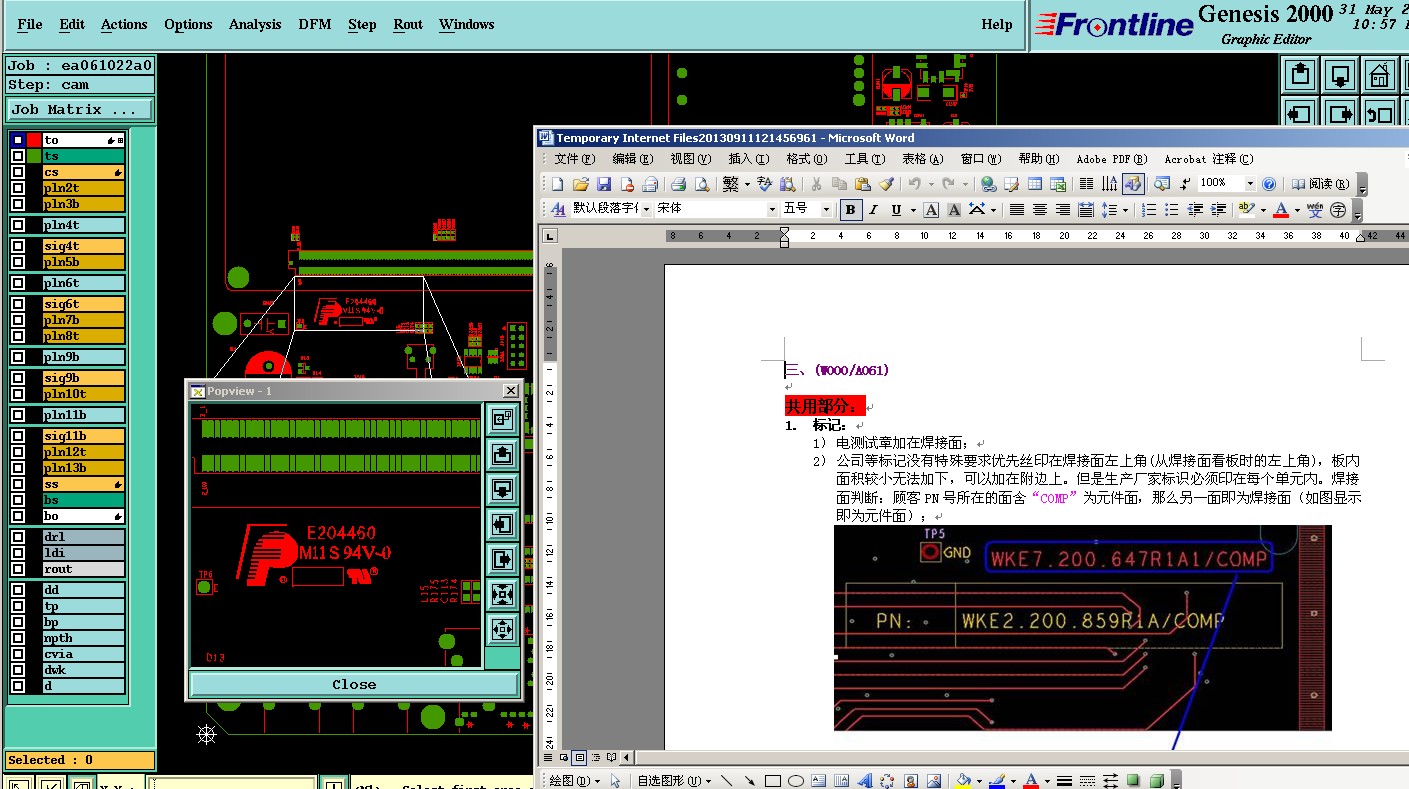Screen dimensions: 1409x789
Task: Click Word's Open folder icon
Action: pos(581,184)
